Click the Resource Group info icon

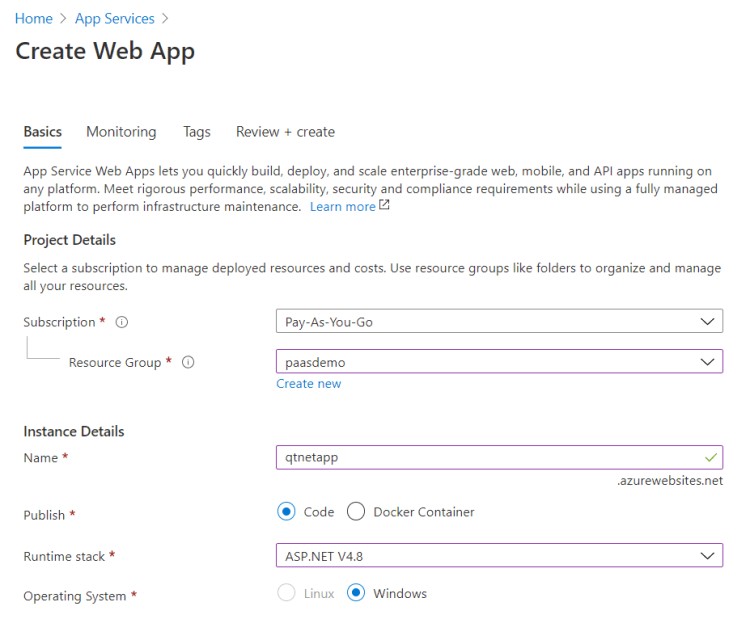[188, 363]
